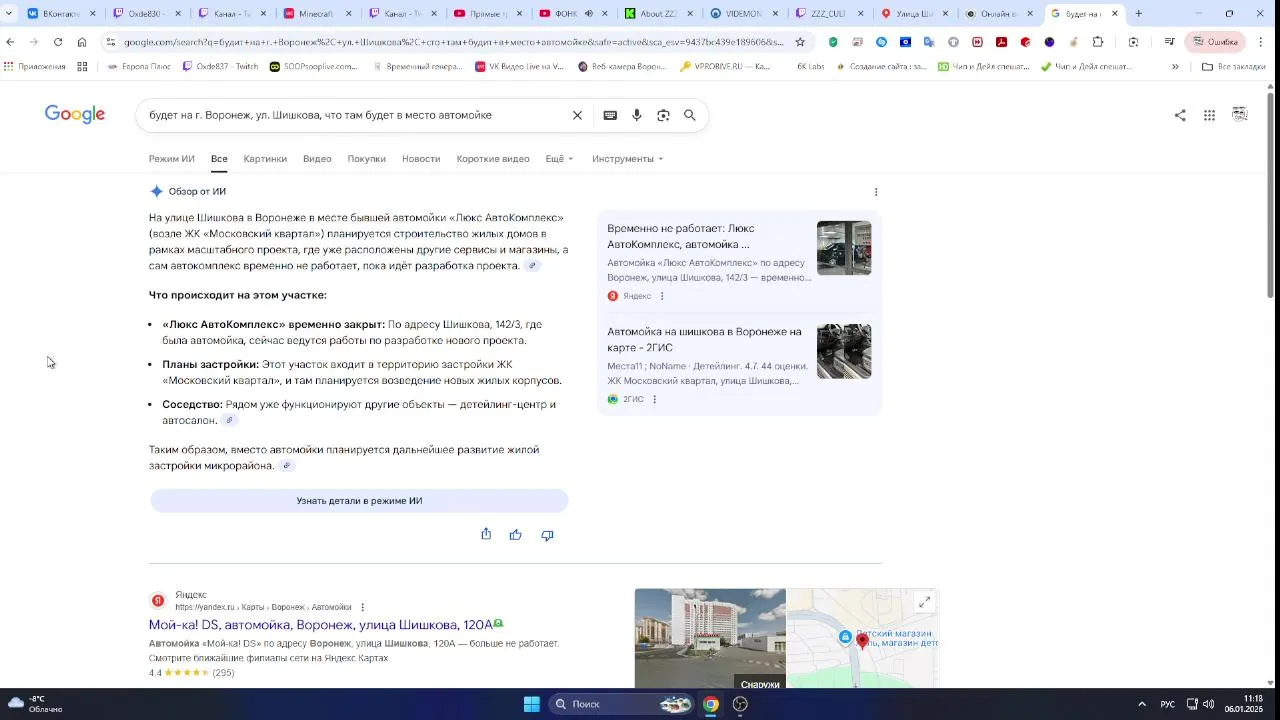Open the 'Oxde837 - Twitch' bookmark
The width and height of the screenshot is (1280, 720).
220,67
